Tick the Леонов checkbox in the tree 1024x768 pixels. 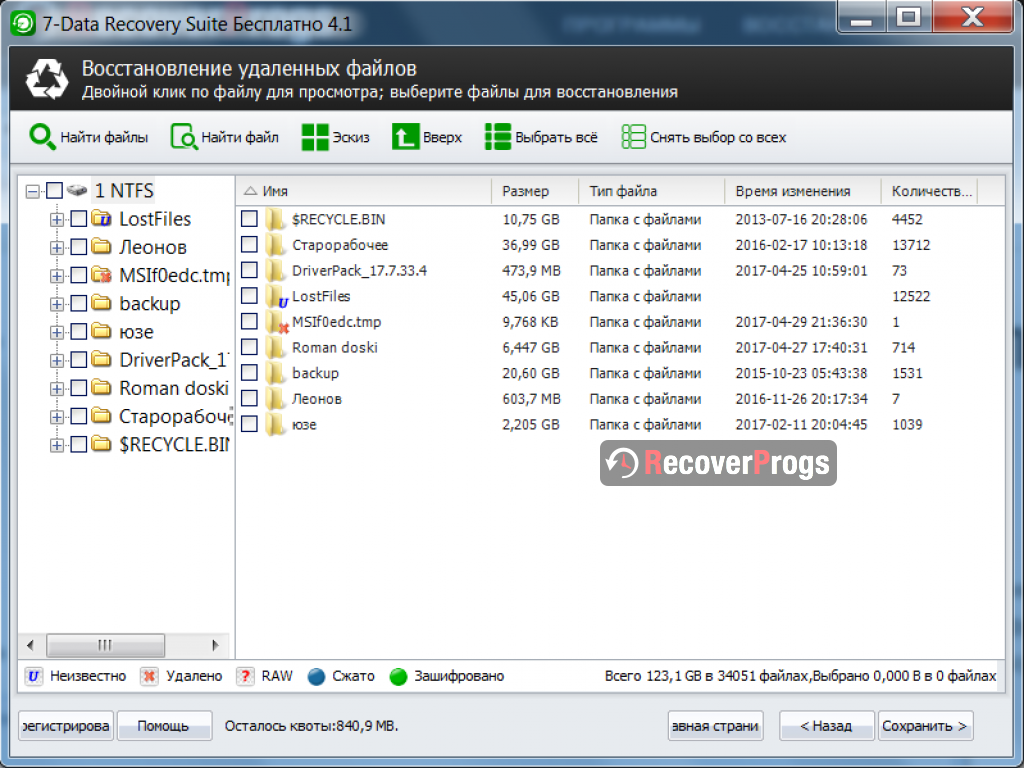78,247
